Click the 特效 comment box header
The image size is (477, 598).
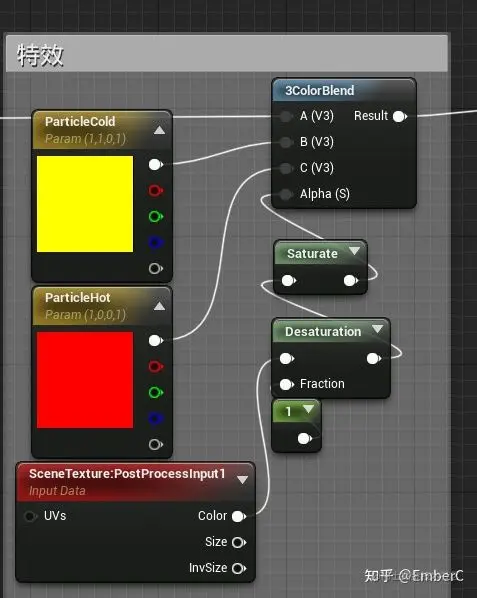pyautogui.click(x=226, y=54)
